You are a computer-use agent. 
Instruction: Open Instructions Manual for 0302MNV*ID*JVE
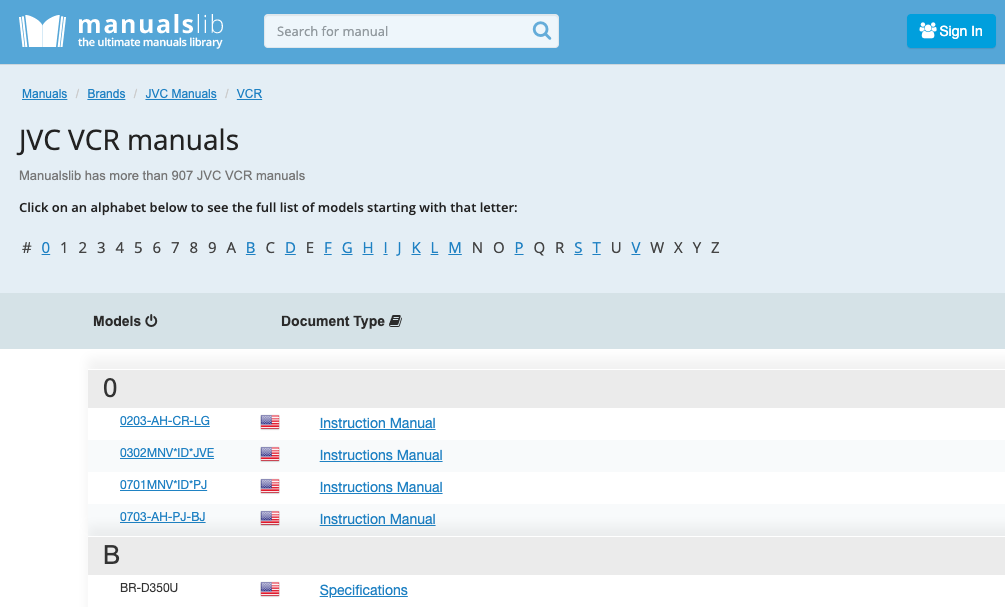tap(381, 455)
